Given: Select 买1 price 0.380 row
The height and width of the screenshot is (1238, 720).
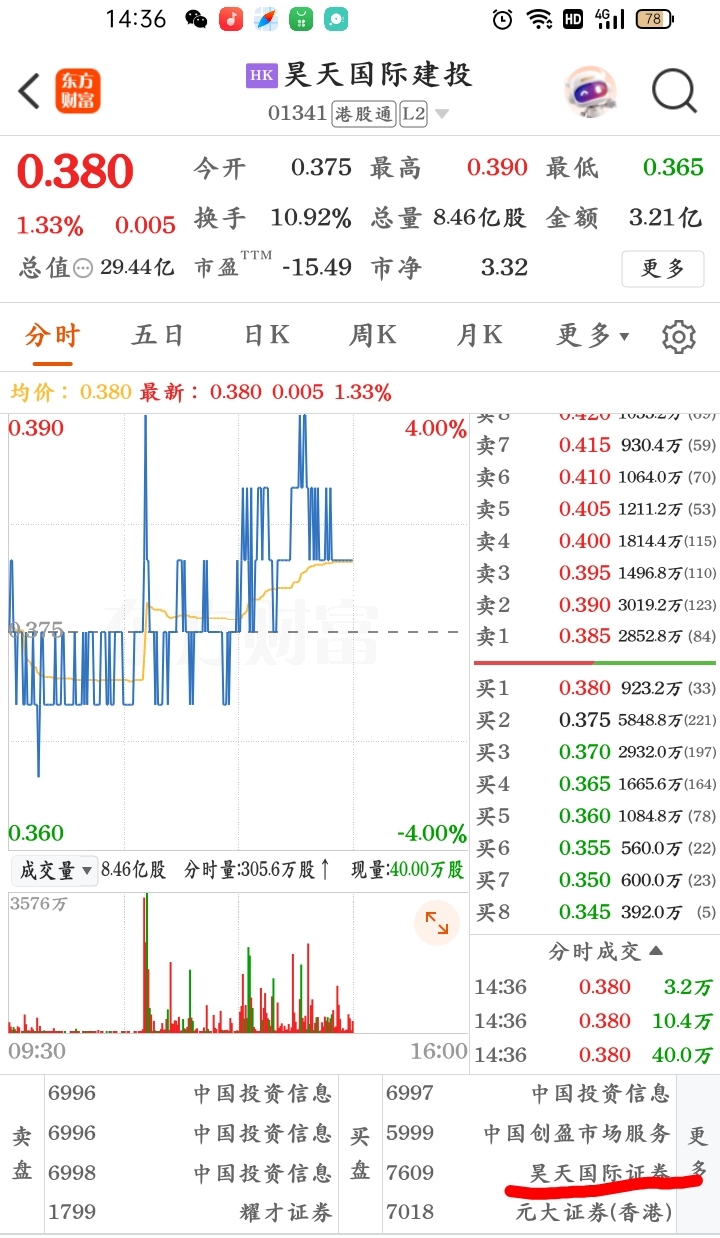Looking at the screenshot, I should 595,688.
